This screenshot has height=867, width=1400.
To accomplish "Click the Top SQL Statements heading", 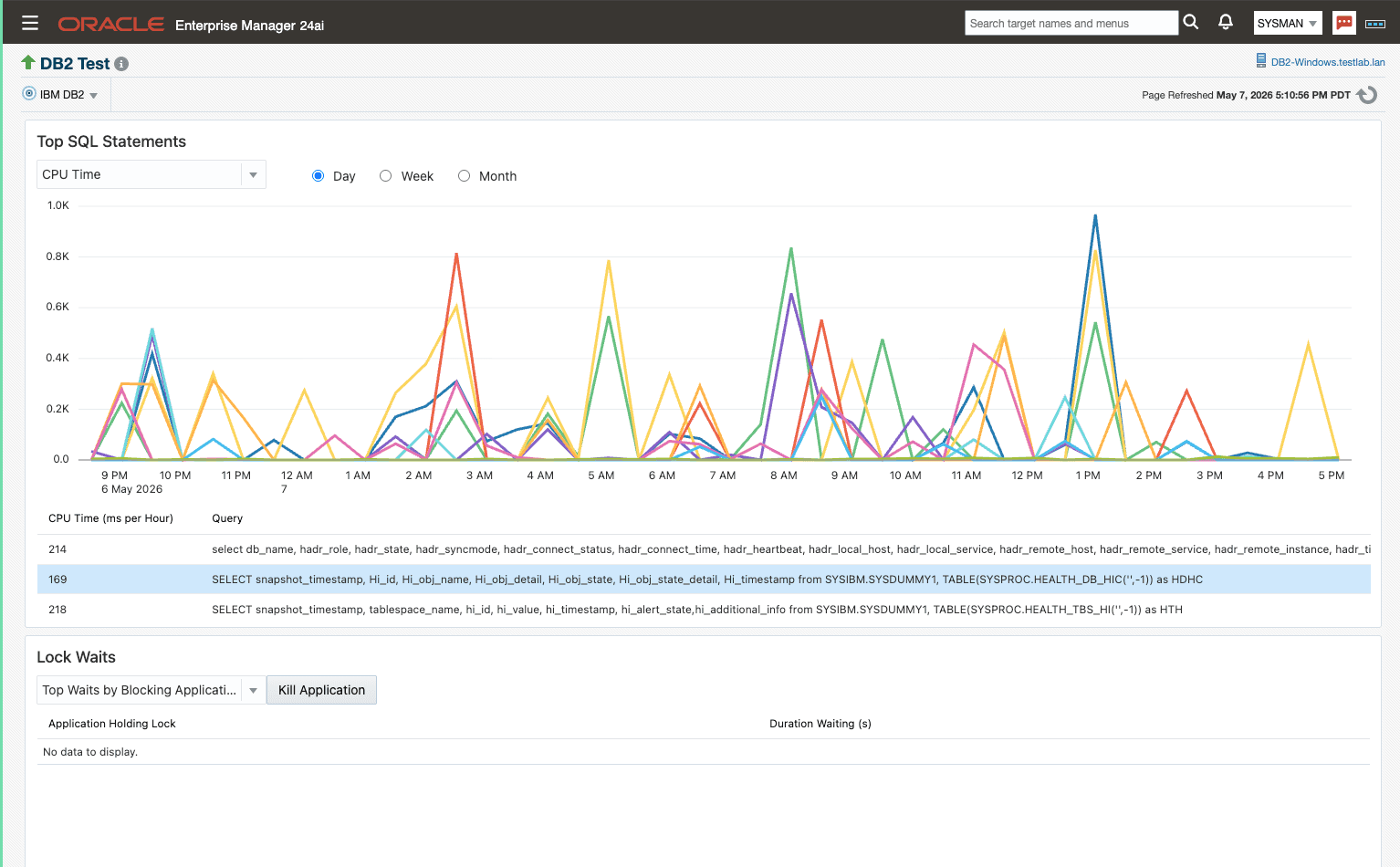I will point(111,141).
